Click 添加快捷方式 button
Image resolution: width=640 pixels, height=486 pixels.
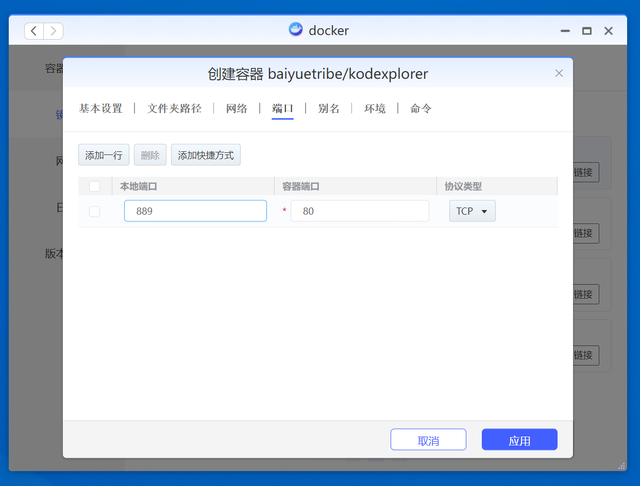(x=206, y=155)
